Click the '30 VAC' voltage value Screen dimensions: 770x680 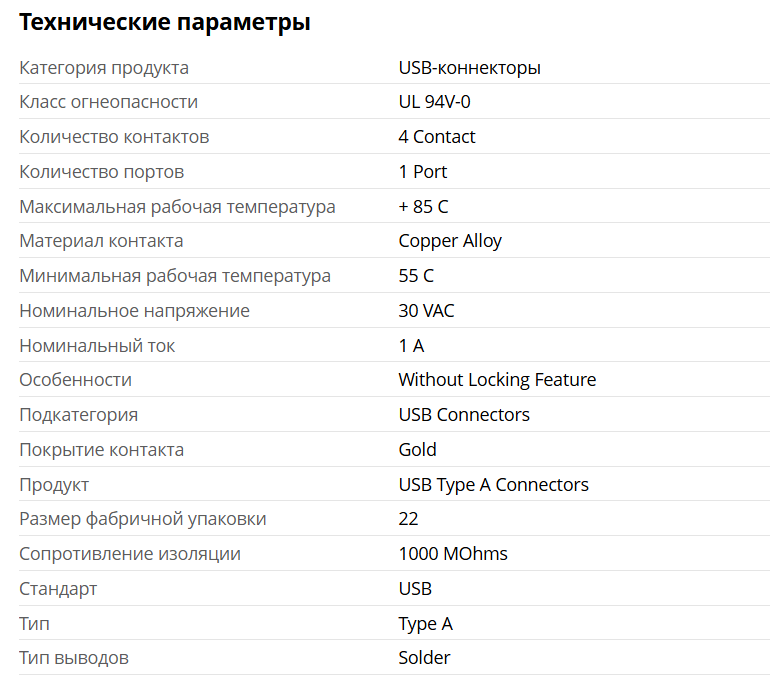tap(426, 311)
